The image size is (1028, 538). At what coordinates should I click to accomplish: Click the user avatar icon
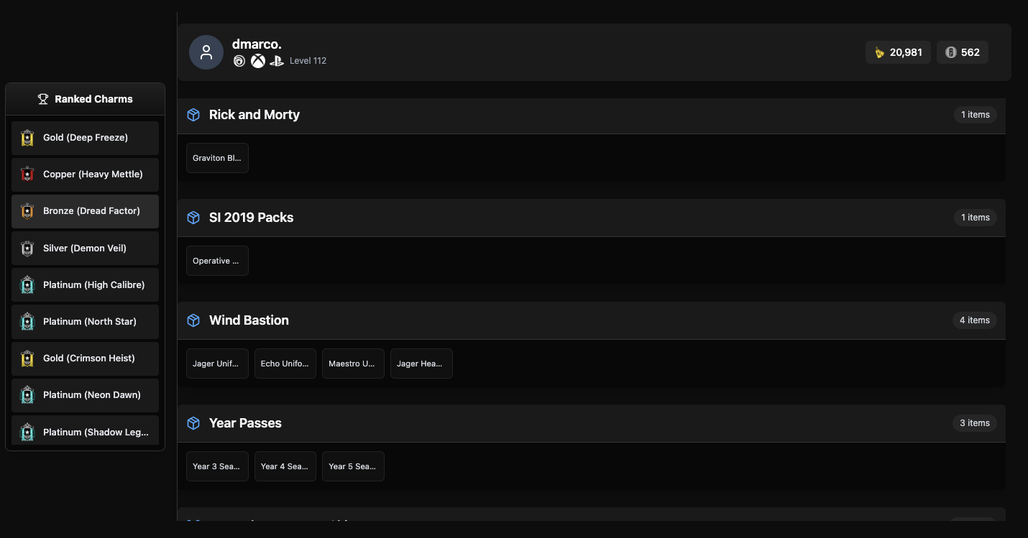[x=206, y=52]
